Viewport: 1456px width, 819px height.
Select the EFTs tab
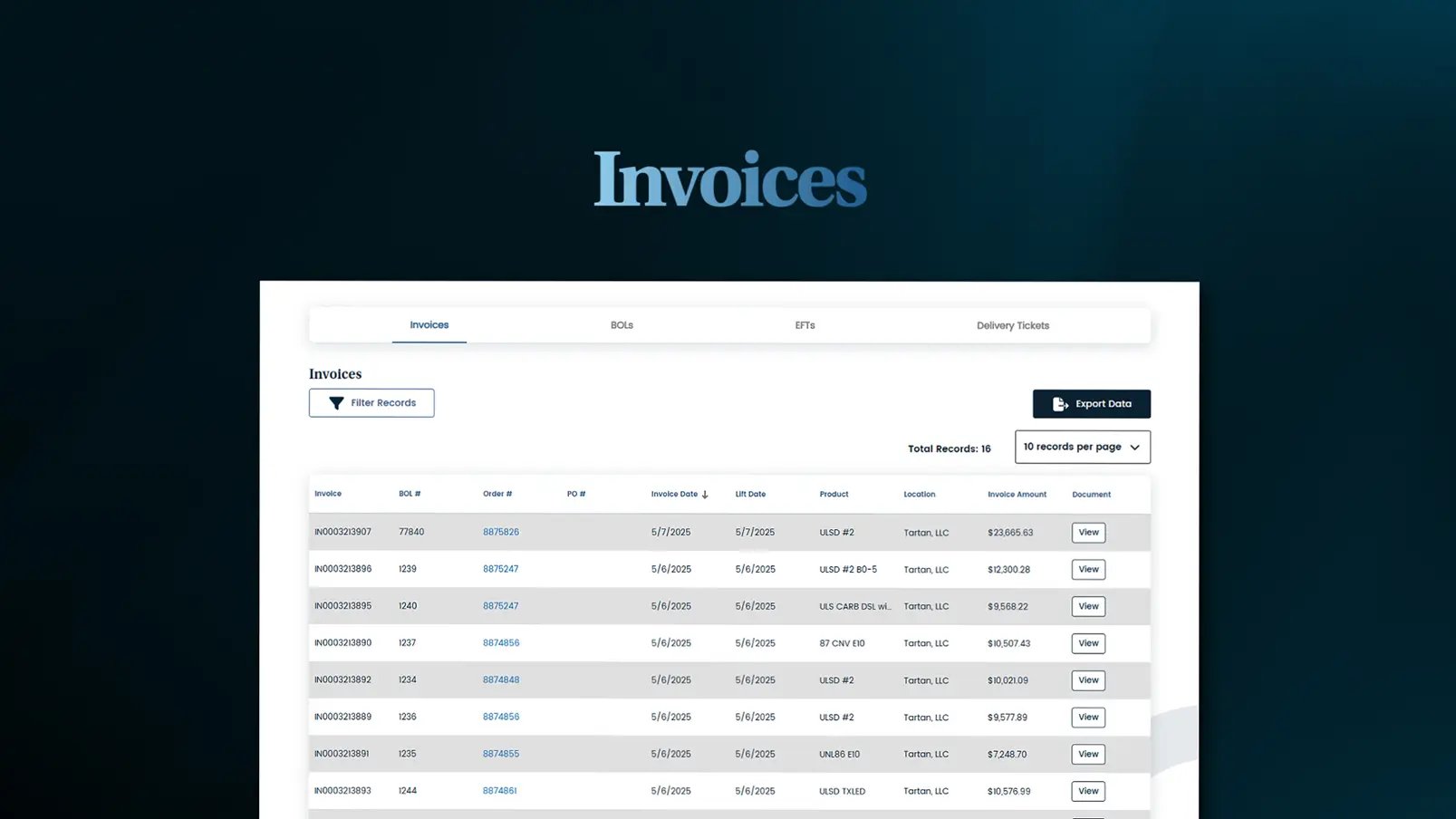[x=805, y=325]
